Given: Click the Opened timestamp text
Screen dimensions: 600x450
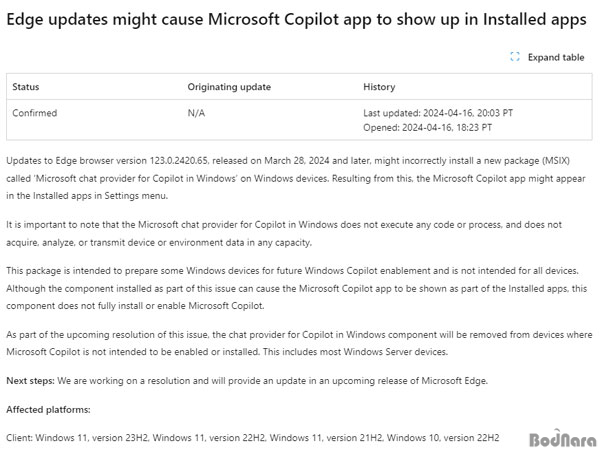Looking at the screenshot, I should coord(427,127).
